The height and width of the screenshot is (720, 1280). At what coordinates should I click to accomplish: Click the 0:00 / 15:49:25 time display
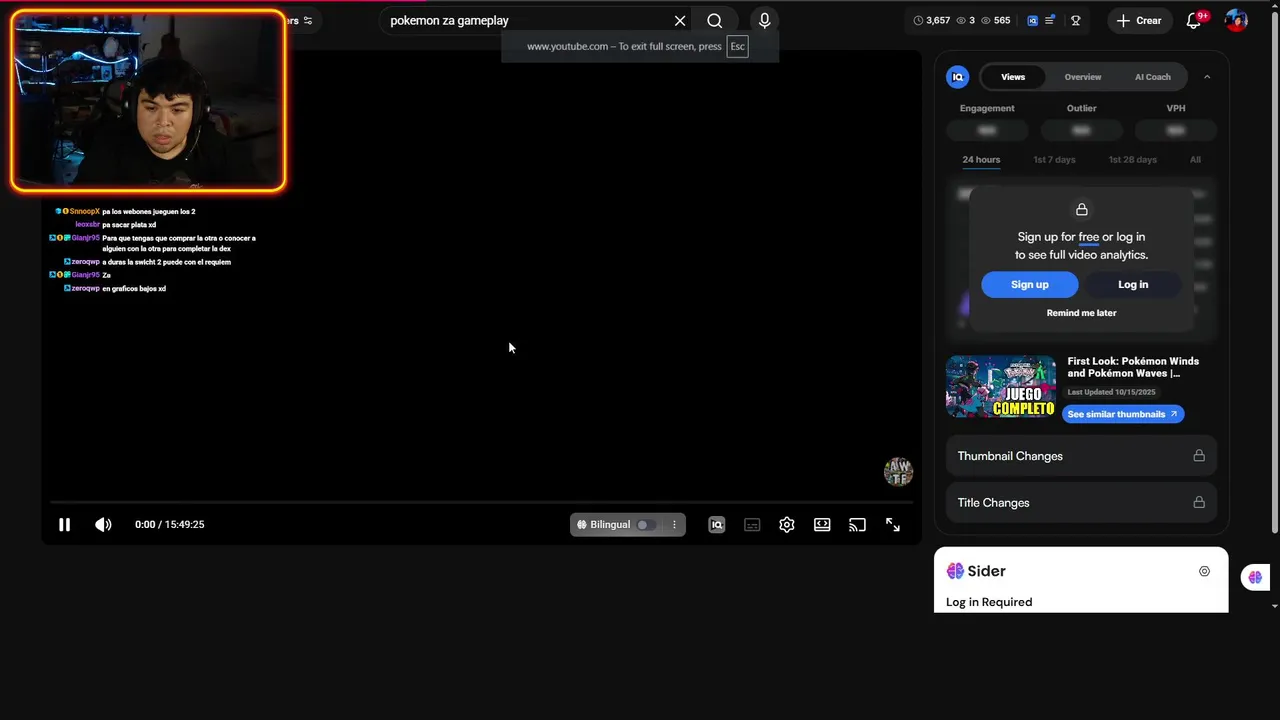pyautogui.click(x=170, y=524)
